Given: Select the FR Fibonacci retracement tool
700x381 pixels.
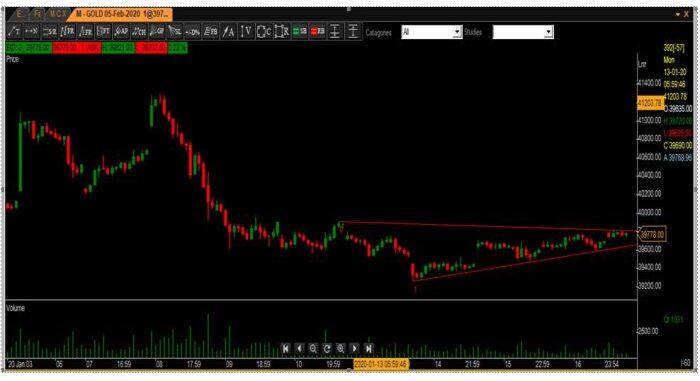Looking at the screenshot, I should 67,32.
